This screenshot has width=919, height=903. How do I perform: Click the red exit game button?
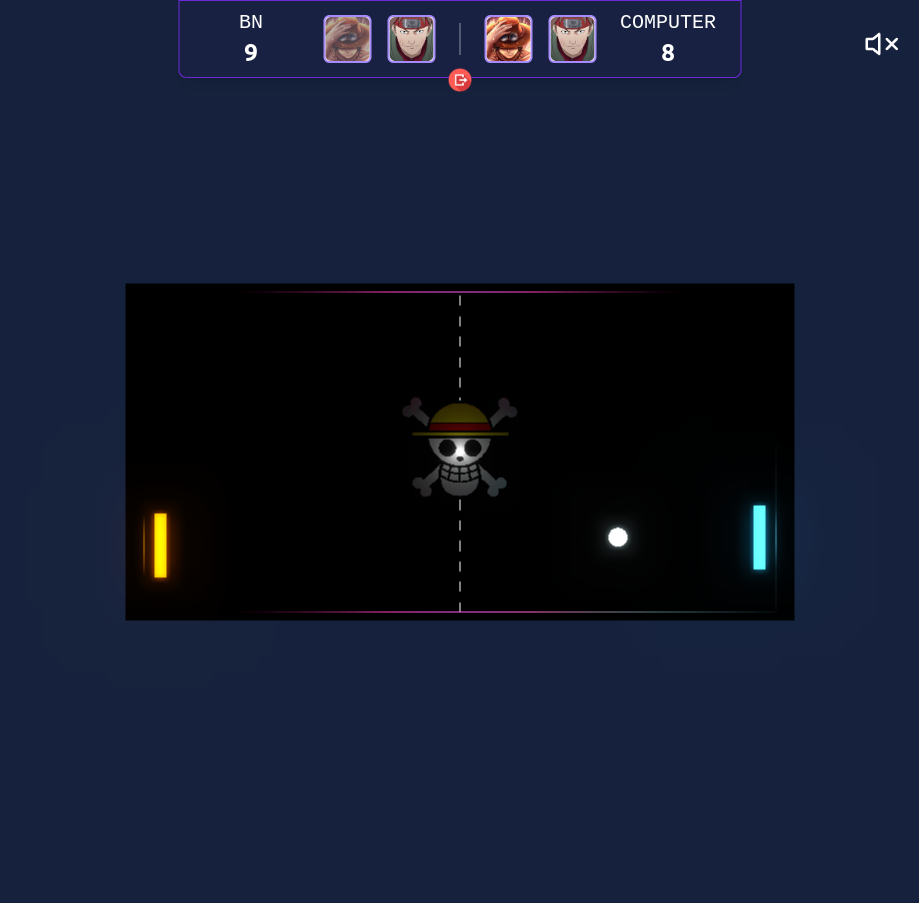coord(460,80)
